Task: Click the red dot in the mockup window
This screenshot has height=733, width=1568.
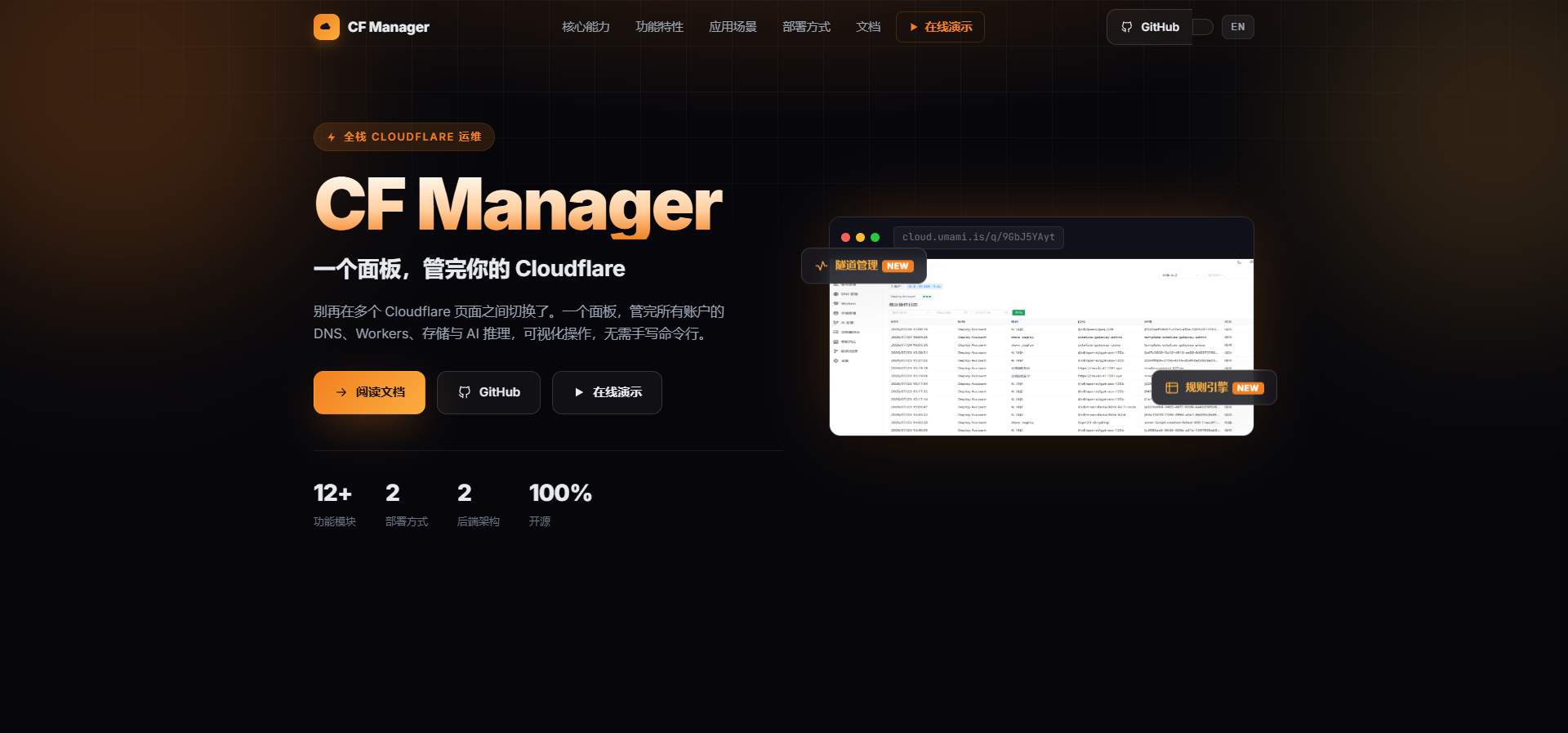Action: click(x=845, y=238)
